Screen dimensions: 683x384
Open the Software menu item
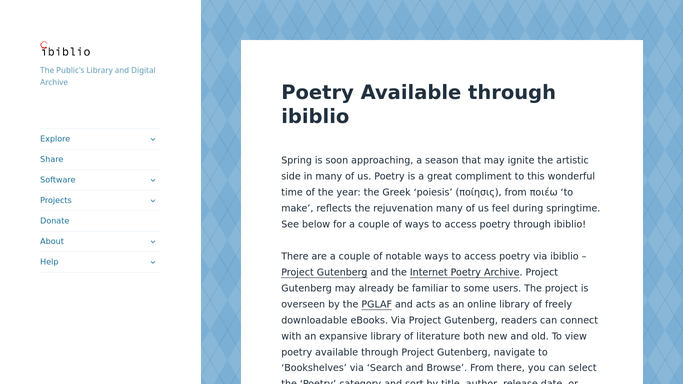pyautogui.click(x=57, y=180)
